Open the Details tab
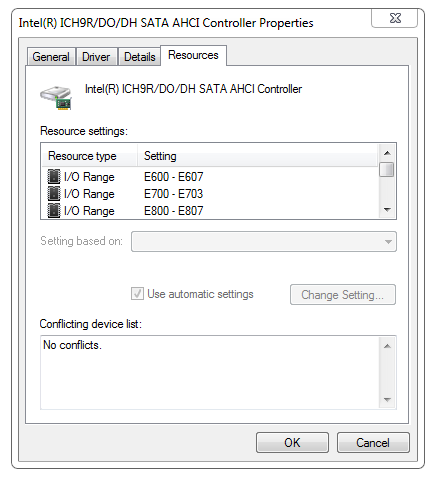435x478 pixels. click(140, 57)
